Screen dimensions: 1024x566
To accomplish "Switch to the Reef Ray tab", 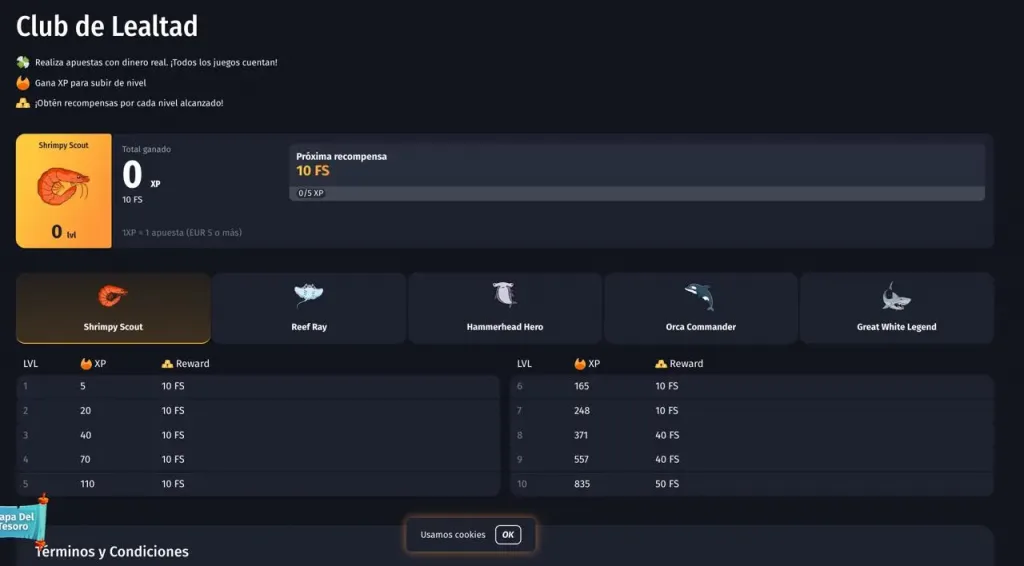I will point(308,309).
